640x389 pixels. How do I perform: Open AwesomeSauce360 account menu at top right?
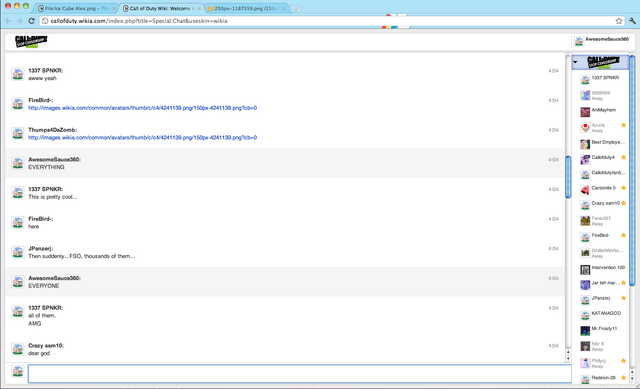point(601,40)
